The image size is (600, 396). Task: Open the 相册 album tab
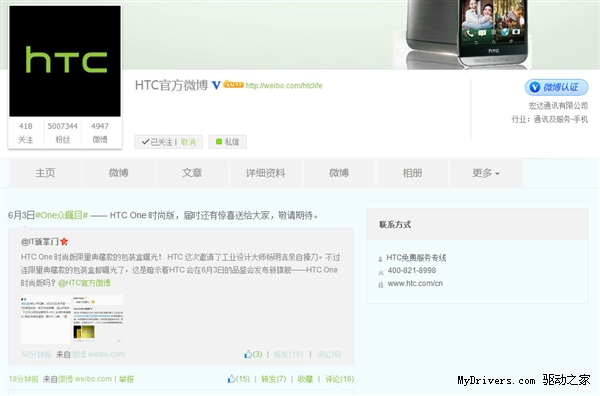(412, 173)
